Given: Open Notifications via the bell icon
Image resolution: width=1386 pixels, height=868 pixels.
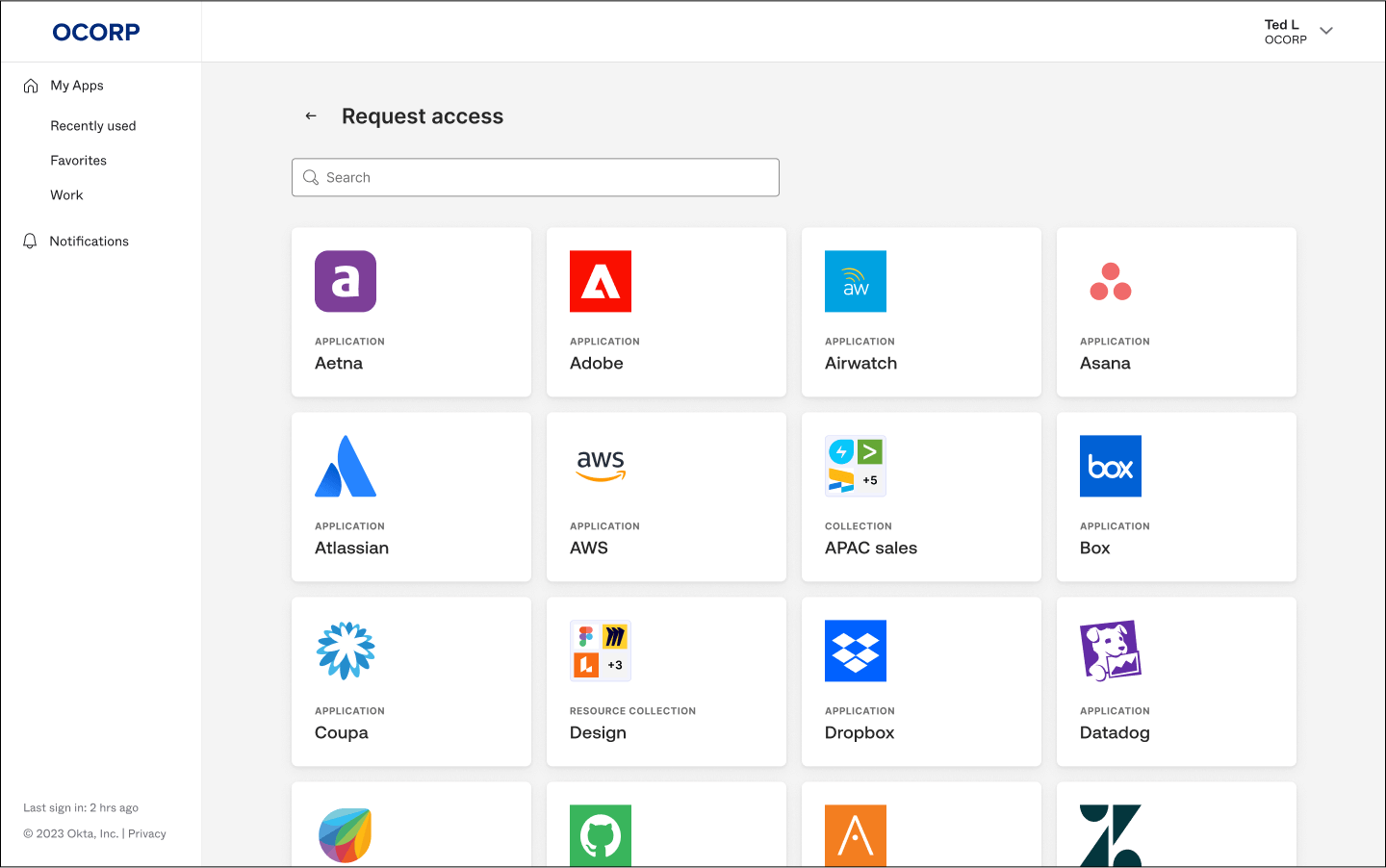Looking at the screenshot, I should (29, 241).
